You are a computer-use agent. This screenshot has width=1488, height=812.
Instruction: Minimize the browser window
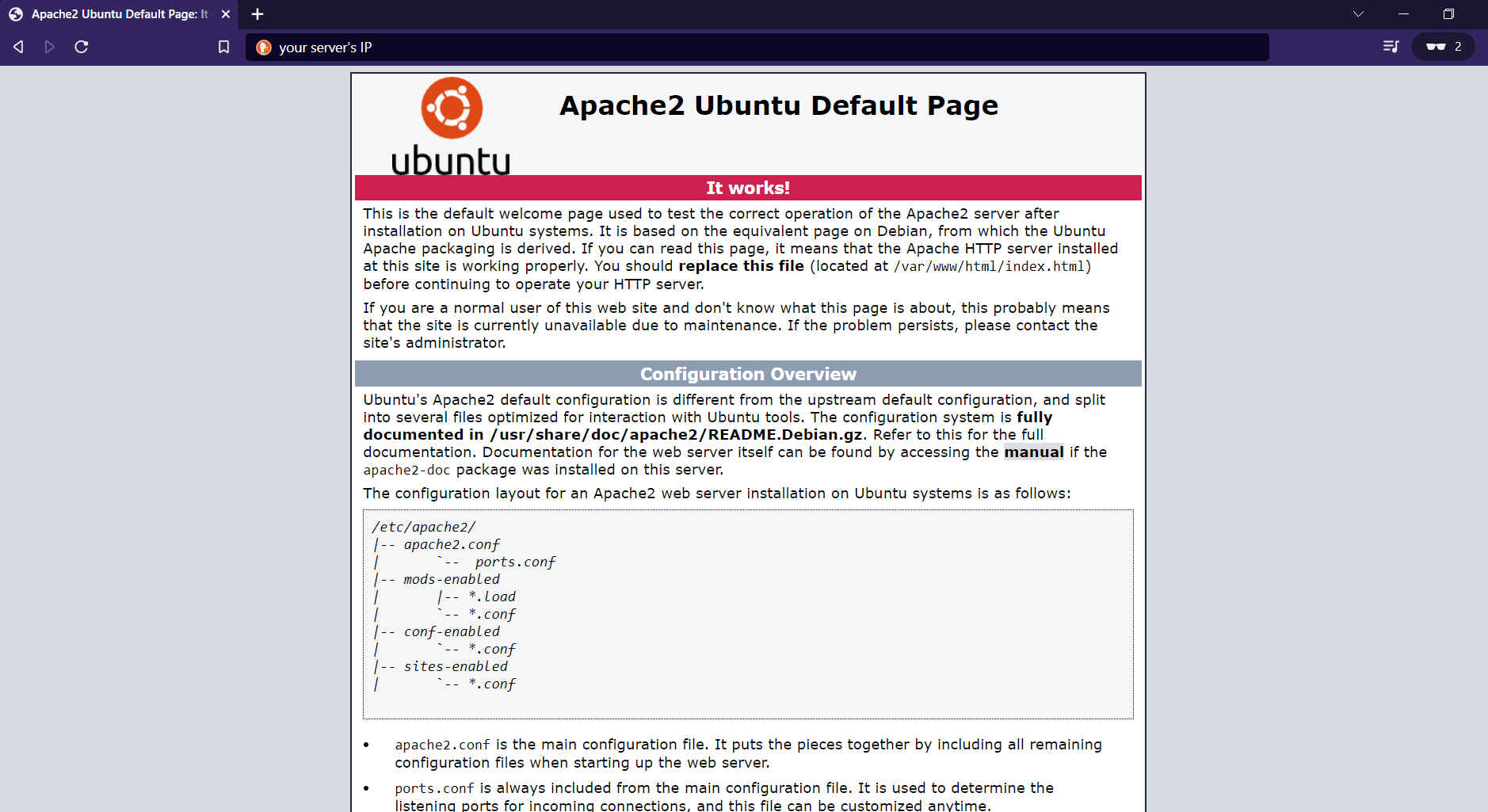pos(1402,13)
